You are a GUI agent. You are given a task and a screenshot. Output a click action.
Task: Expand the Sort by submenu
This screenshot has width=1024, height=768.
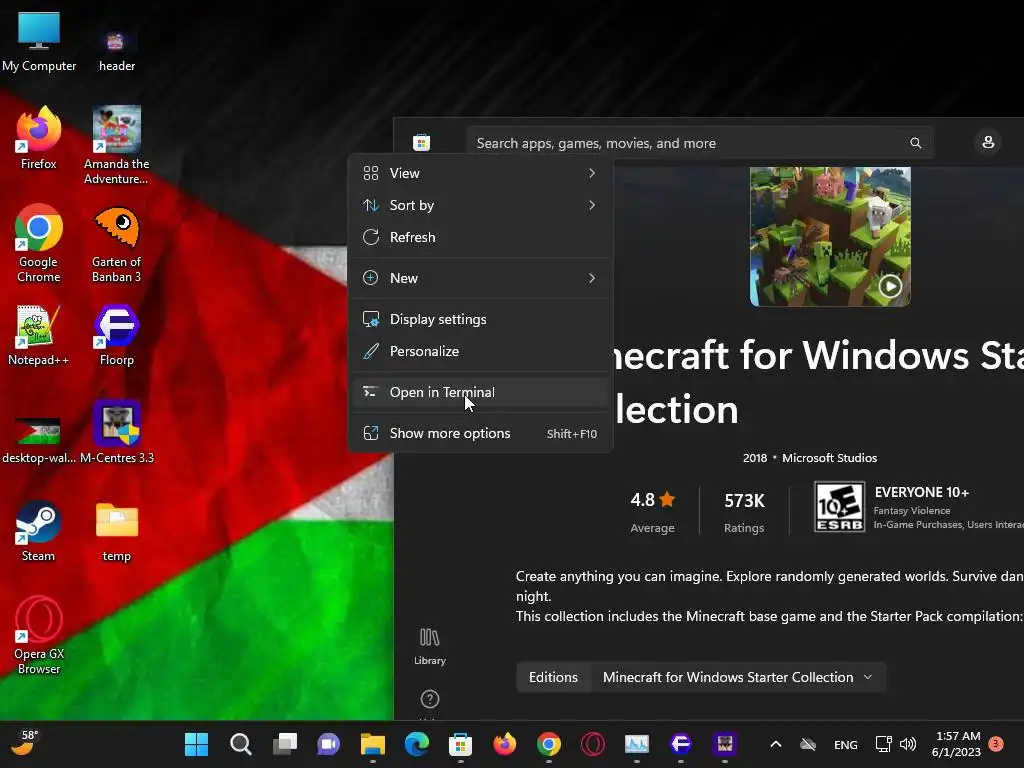coord(481,205)
